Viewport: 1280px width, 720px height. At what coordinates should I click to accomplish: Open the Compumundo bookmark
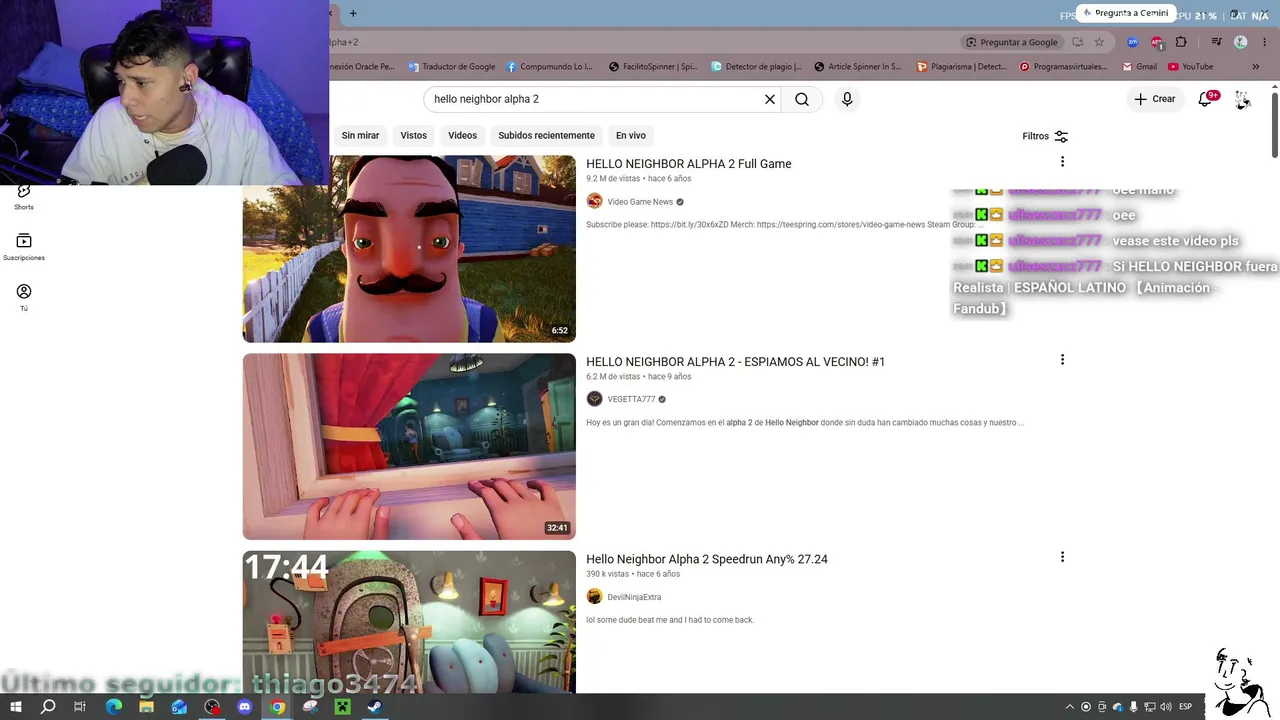click(549, 67)
